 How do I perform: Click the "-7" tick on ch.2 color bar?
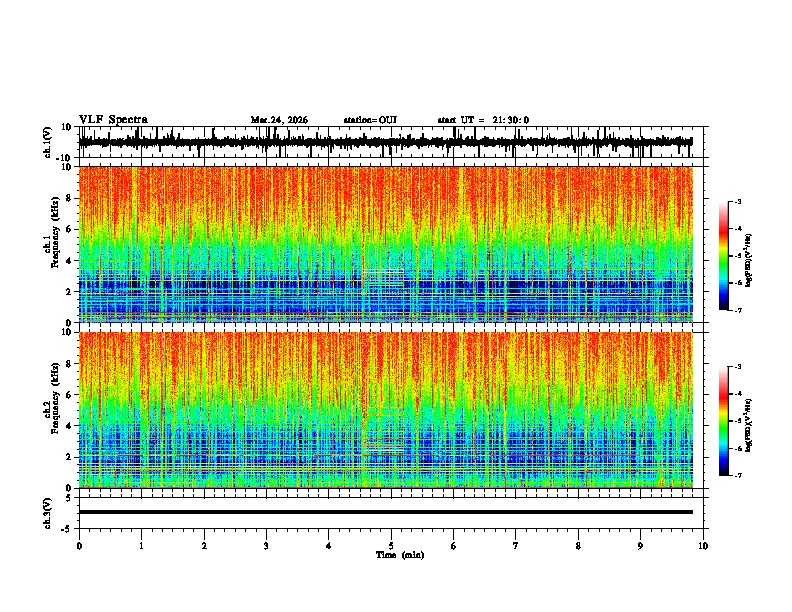pos(738,475)
